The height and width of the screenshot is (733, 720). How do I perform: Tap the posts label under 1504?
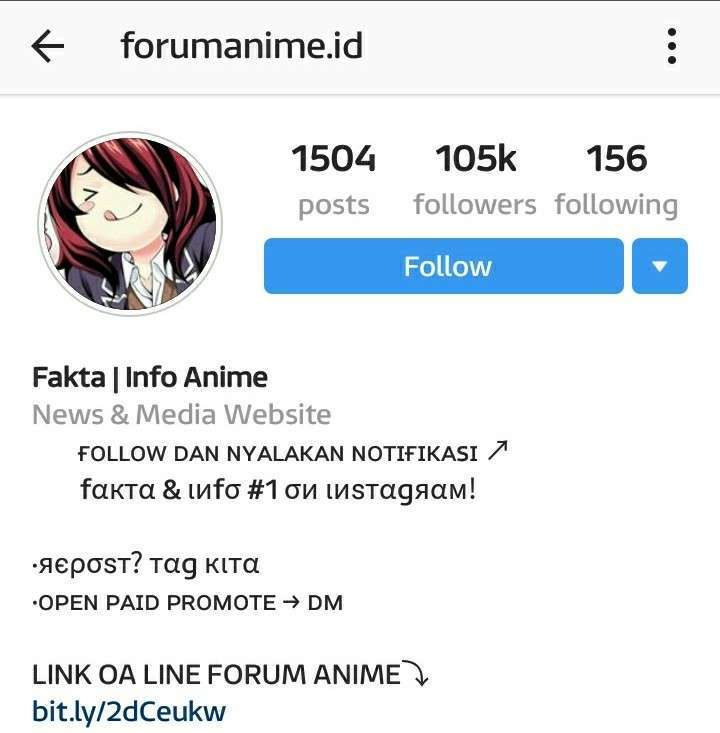coord(334,205)
